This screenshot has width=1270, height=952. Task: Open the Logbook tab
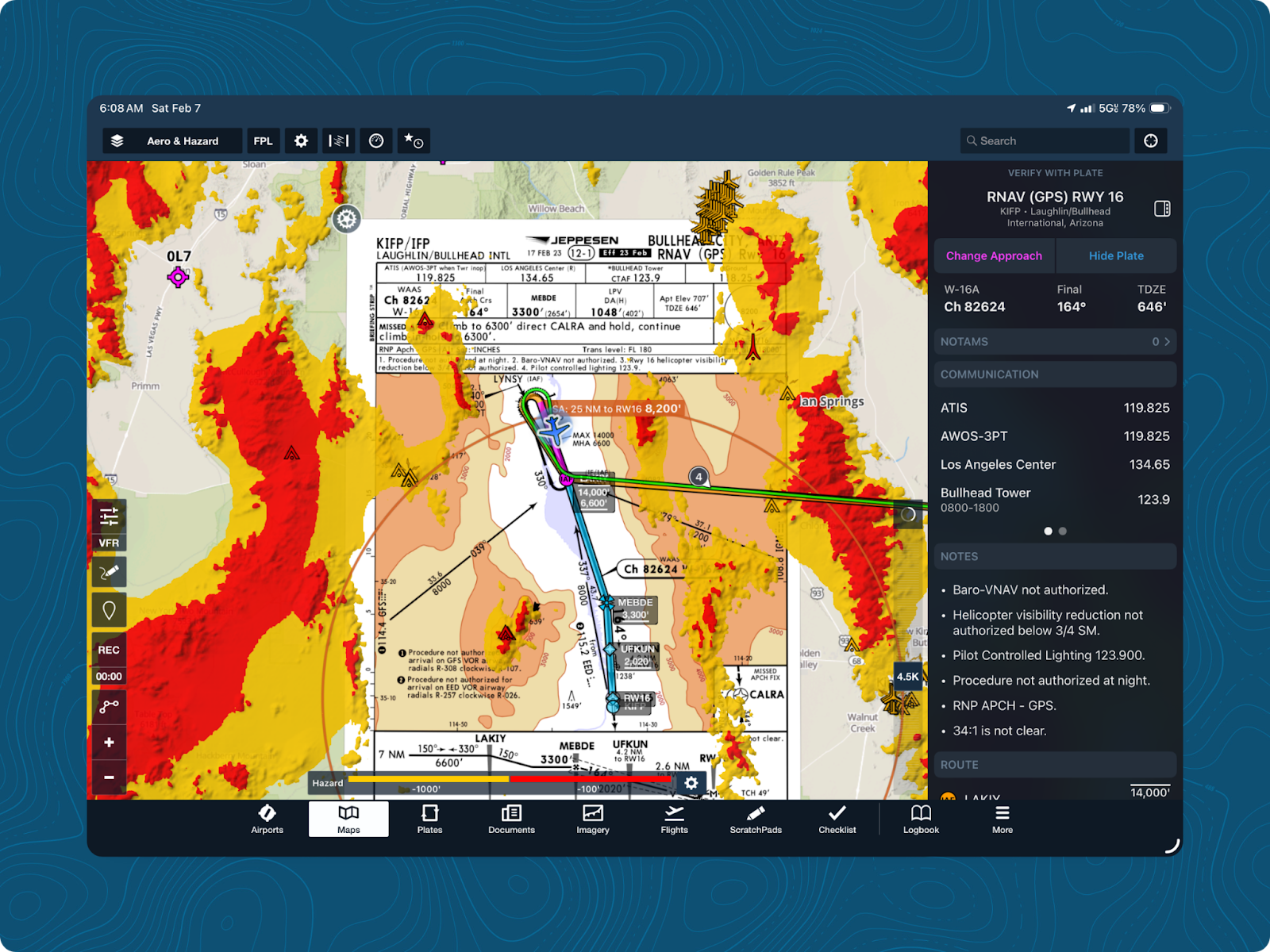(x=921, y=820)
